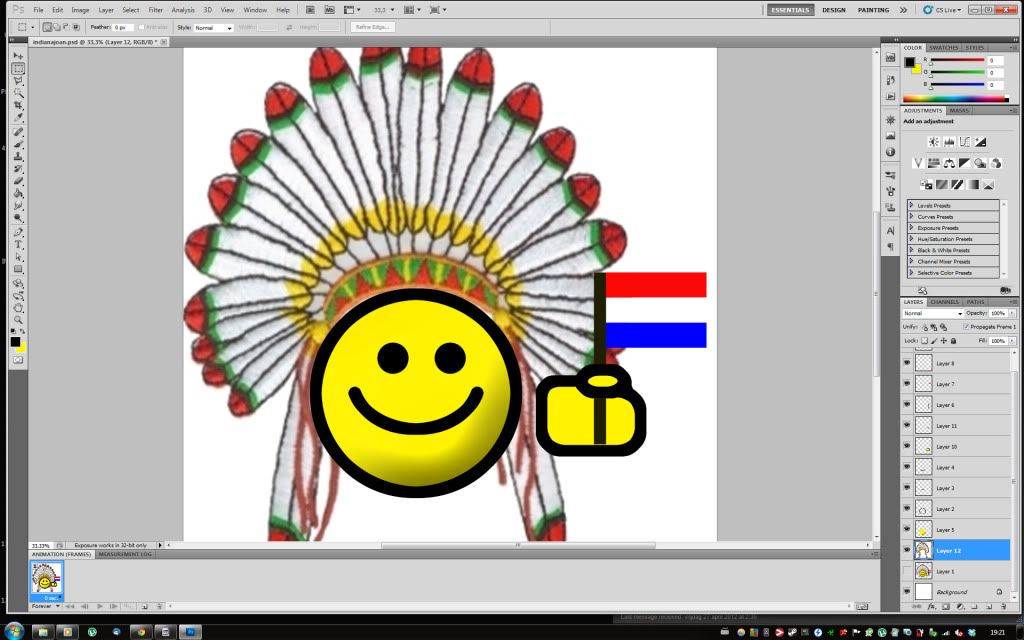Hide the Background layer
The image size is (1024, 640).
906,592
